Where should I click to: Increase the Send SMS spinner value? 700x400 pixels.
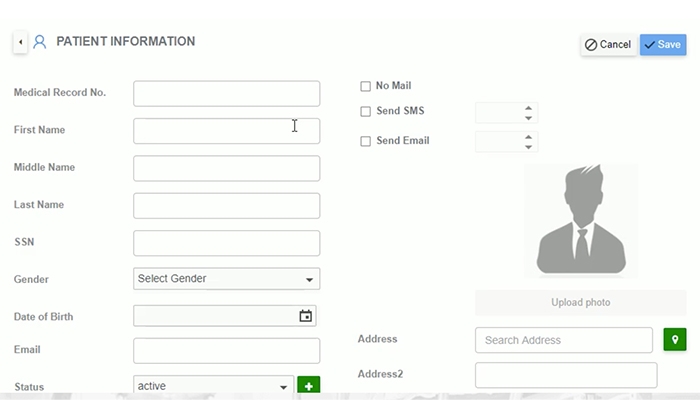coord(529,108)
